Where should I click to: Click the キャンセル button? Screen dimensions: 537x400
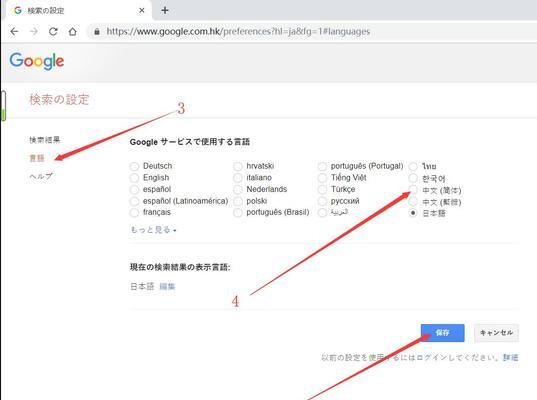click(x=496, y=333)
